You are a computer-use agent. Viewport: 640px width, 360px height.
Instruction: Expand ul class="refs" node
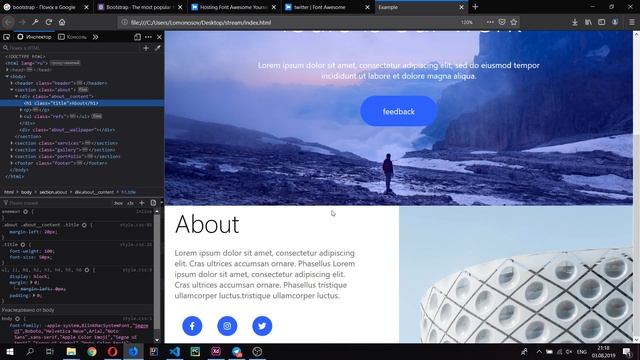pos(21,116)
